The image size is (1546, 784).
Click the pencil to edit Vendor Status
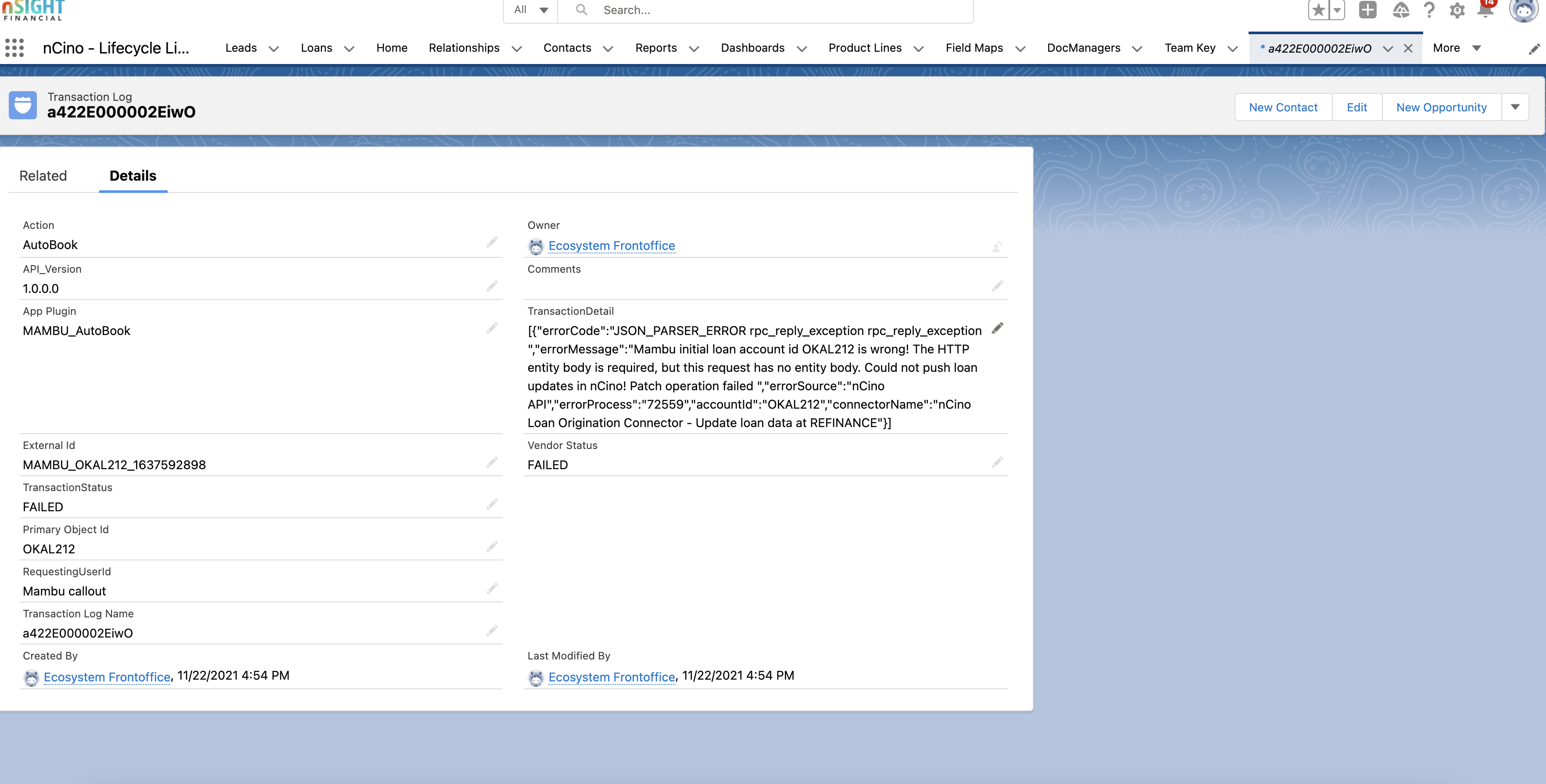click(998, 462)
